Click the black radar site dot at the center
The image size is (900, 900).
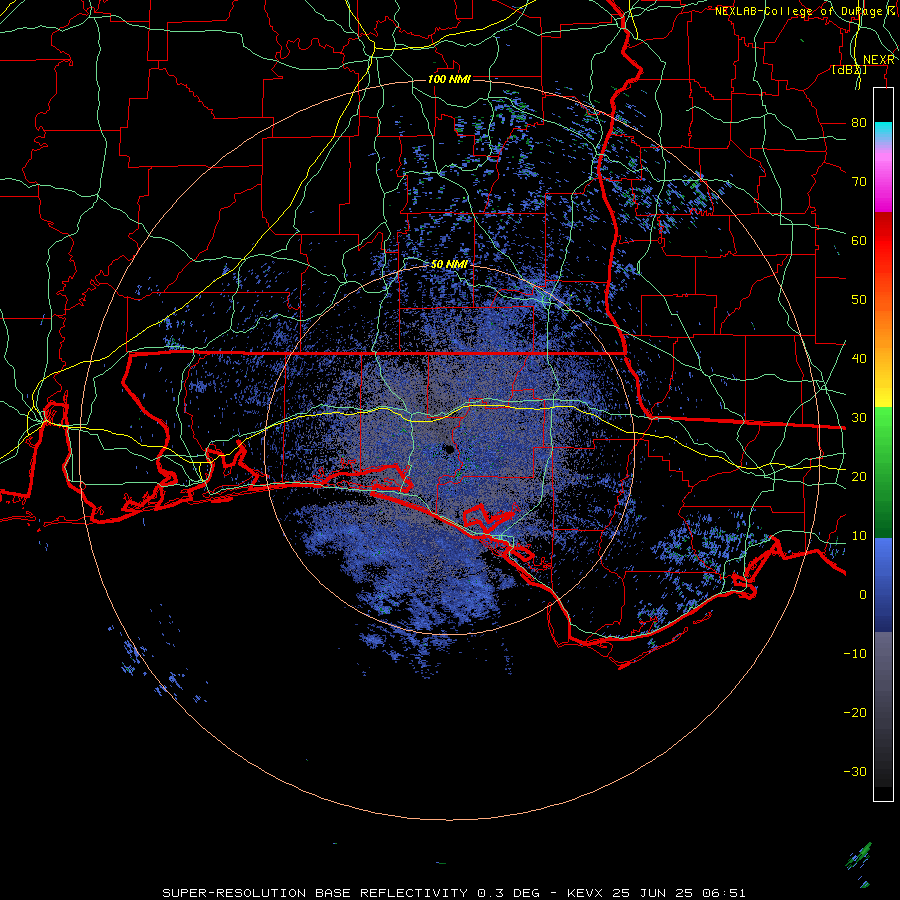[x=449, y=449]
